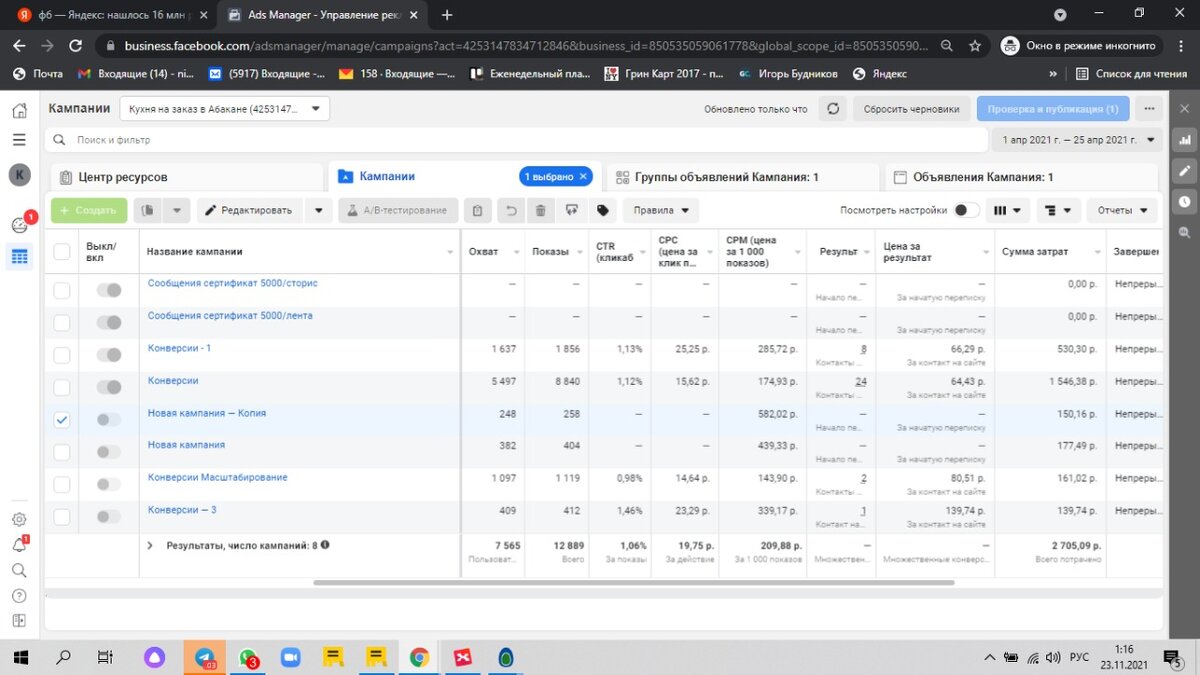The width and height of the screenshot is (1200, 675).
Task: Click the Telegram icon in taskbar
Action: coord(204,657)
